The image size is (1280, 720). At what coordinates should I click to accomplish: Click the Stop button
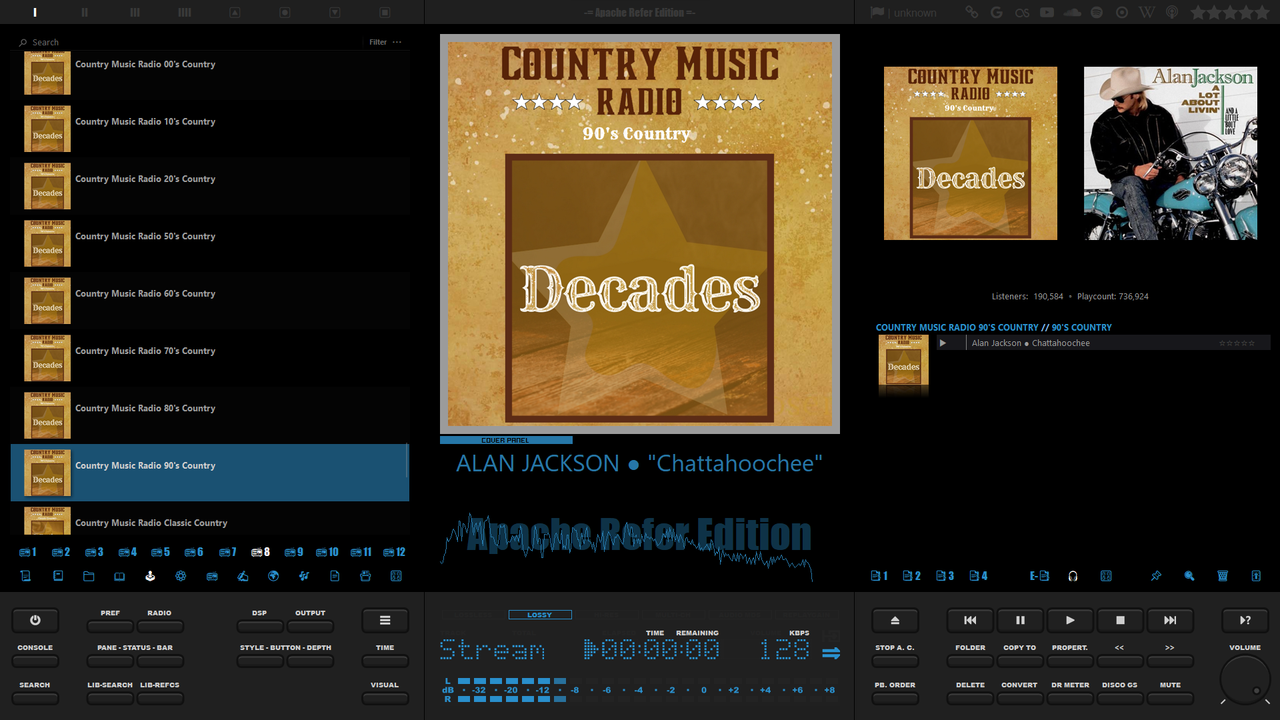tap(1120, 620)
